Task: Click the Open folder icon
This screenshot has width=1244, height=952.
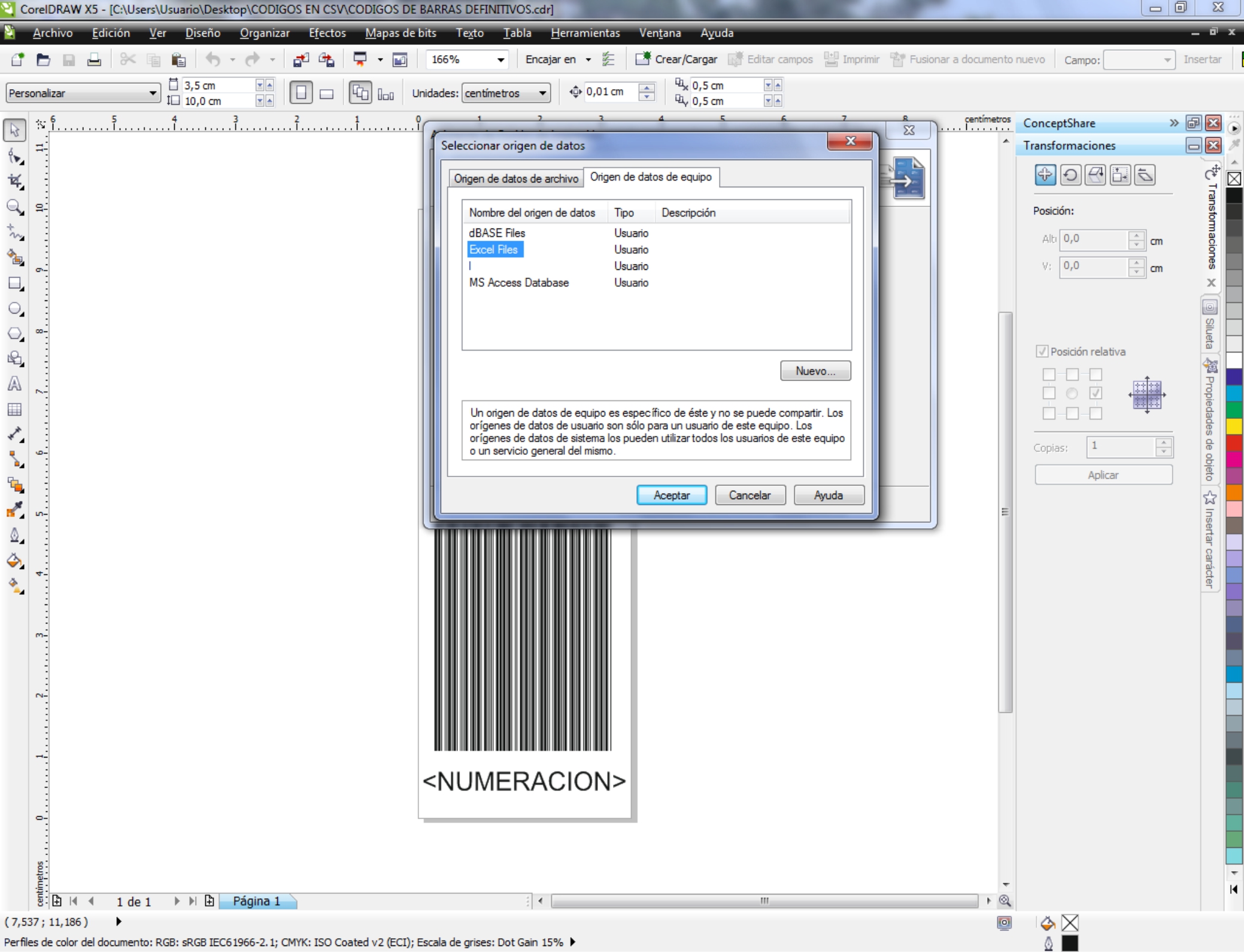Action: (x=43, y=59)
